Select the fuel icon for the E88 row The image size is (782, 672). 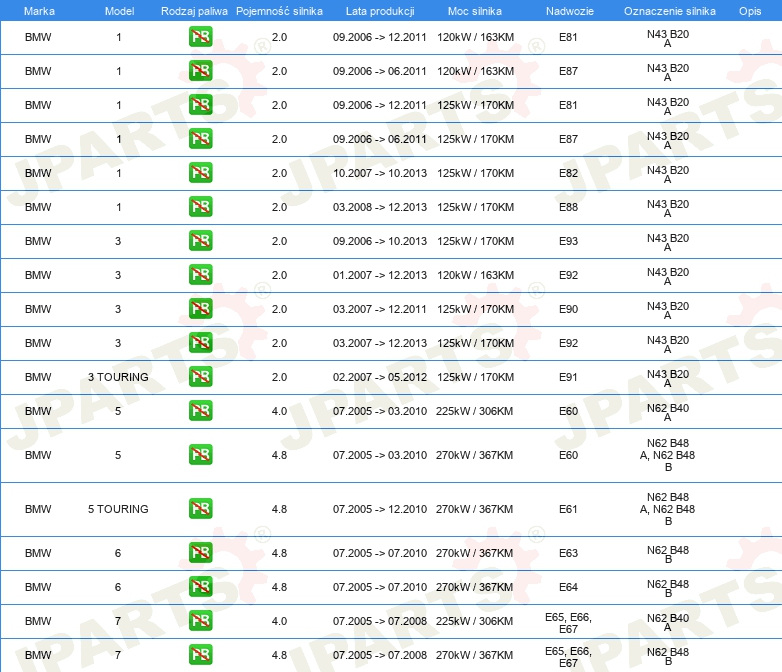pyautogui.click(x=200, y=207)
